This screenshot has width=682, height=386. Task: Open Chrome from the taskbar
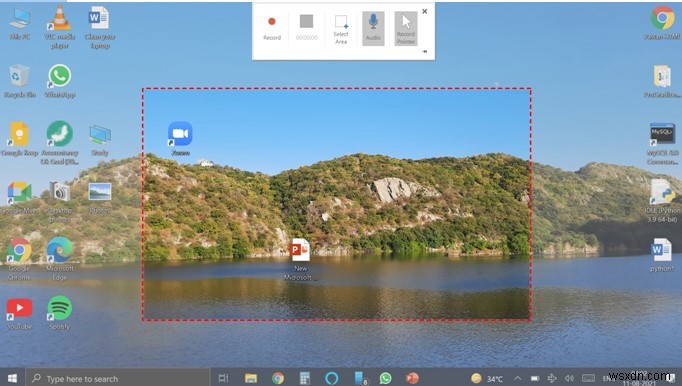[278, 378]
